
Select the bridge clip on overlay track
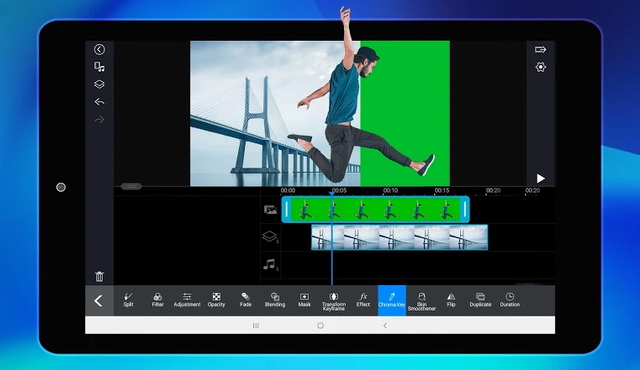click(x=400, y=237)
